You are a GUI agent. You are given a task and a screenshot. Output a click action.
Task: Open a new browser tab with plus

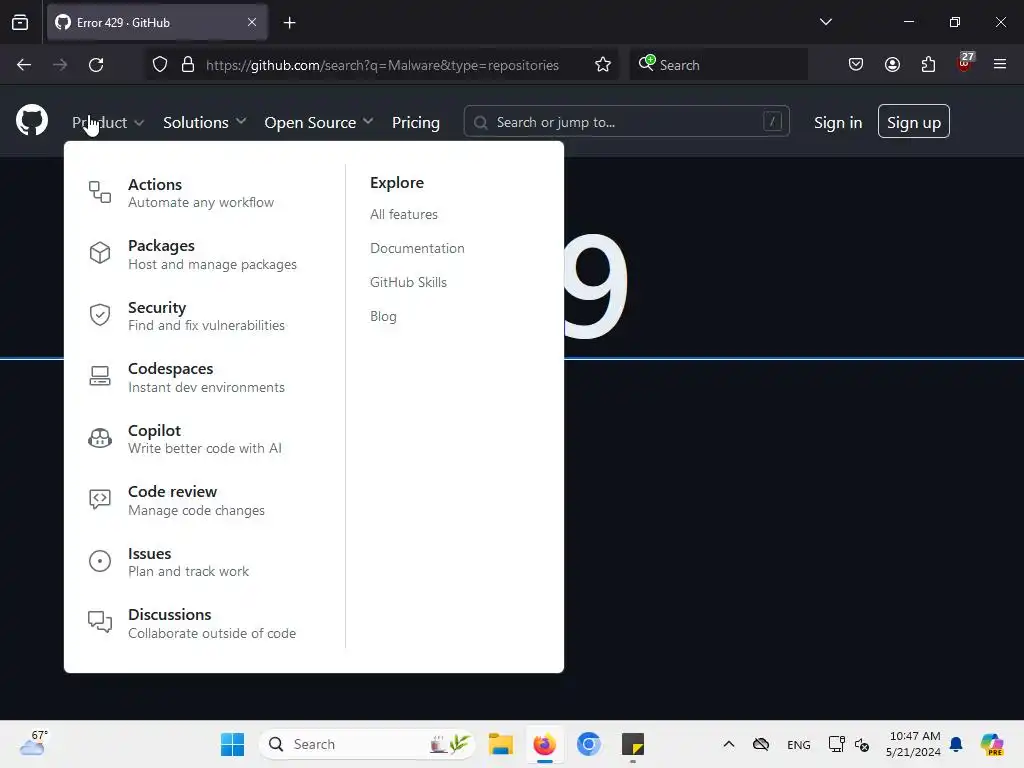coord(289,23)
